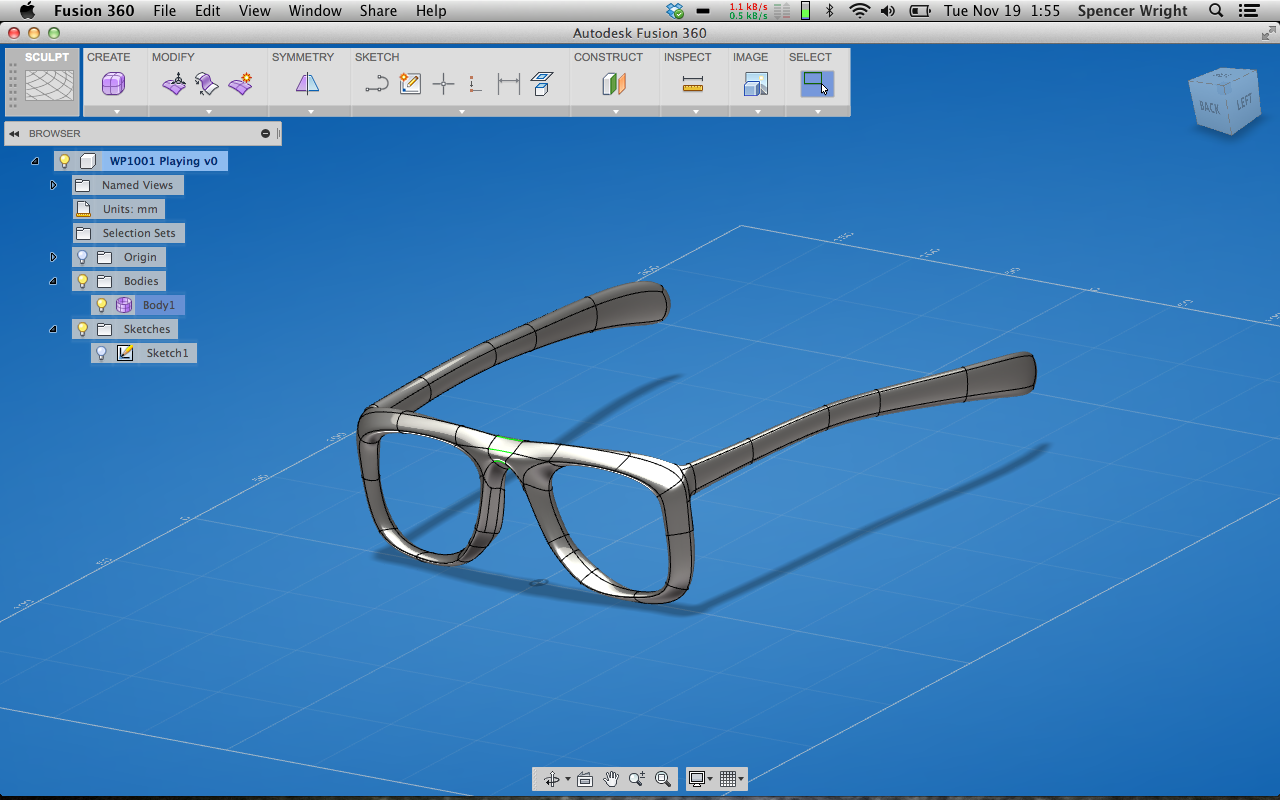
Task: Activate the Edit Form tool in MODIFY
Action: click(x=174, y=85)
